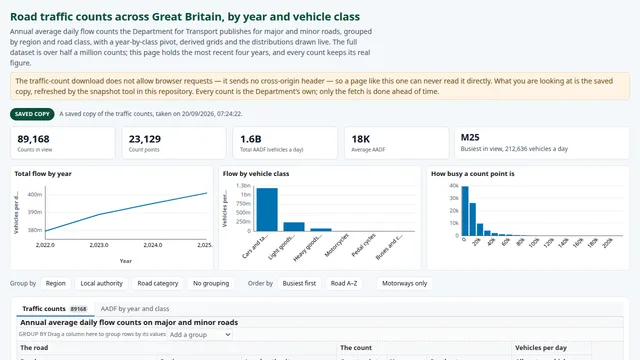Open the AADF by year and class tab

[x=135, y=309]
